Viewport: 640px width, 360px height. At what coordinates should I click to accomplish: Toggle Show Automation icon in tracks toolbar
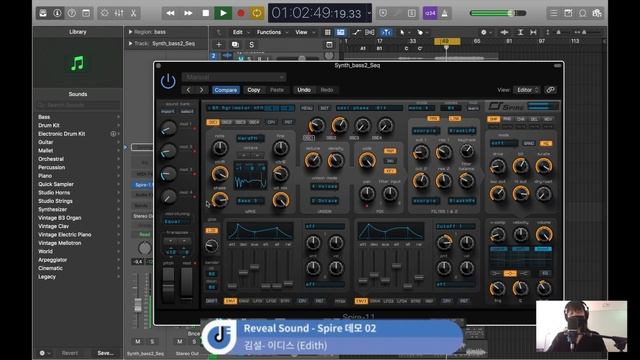click(356, 32)
